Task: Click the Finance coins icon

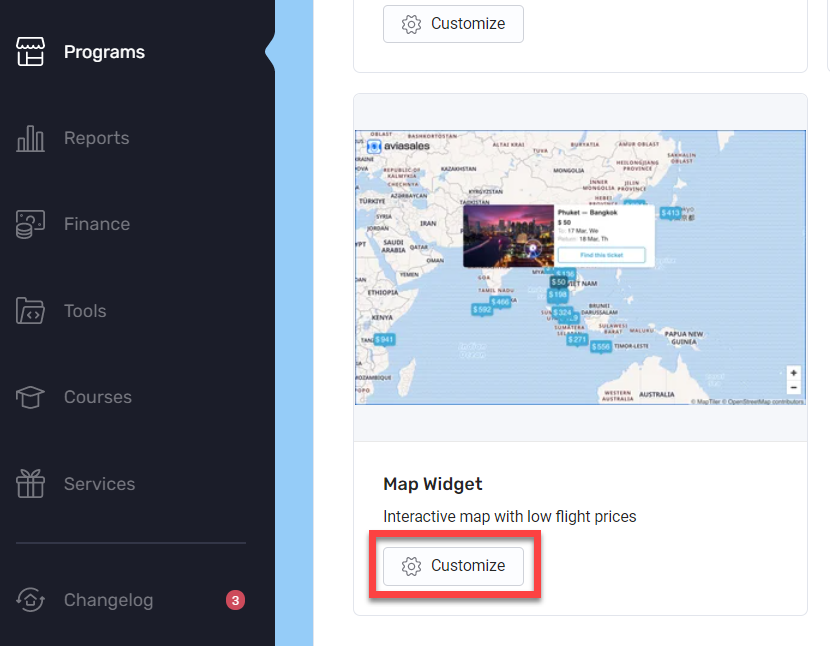Action: point(30,224)
